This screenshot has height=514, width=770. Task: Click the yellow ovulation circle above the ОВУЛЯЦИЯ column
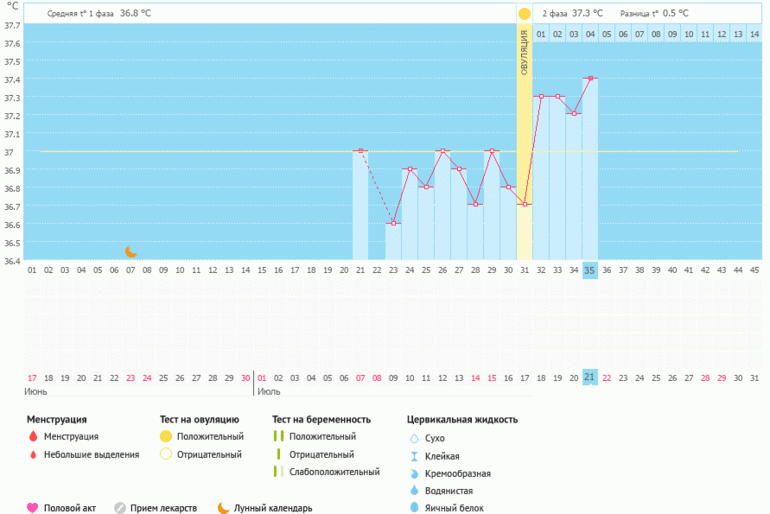524,14
